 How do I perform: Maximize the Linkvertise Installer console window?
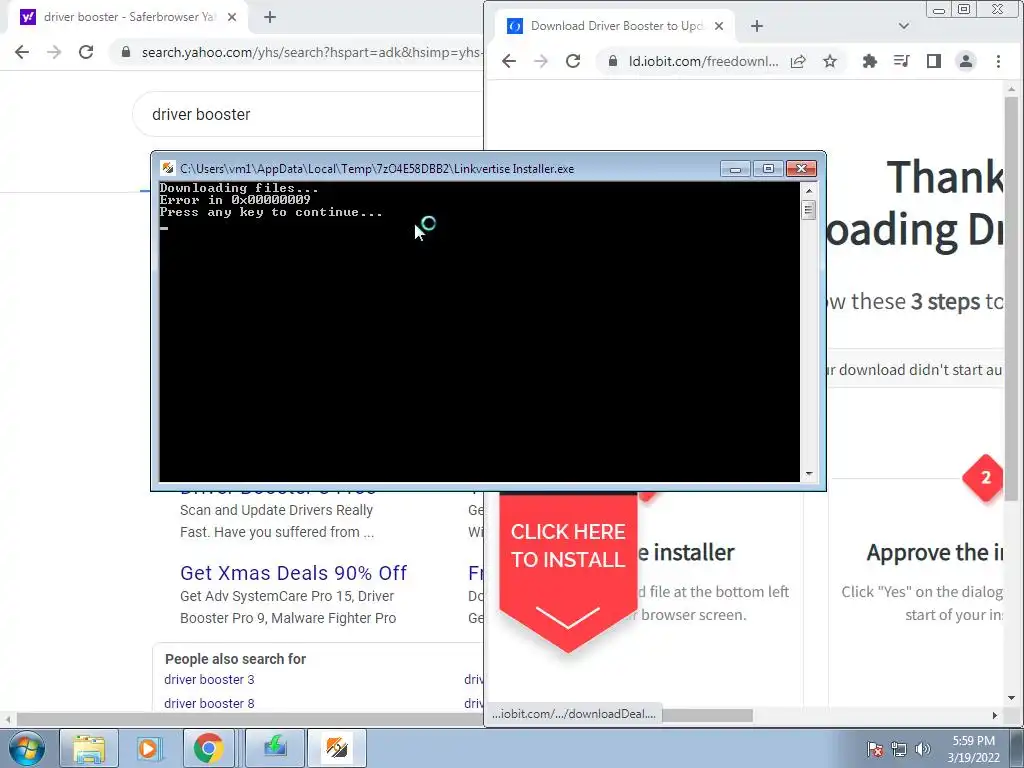(x=768, y=168)
